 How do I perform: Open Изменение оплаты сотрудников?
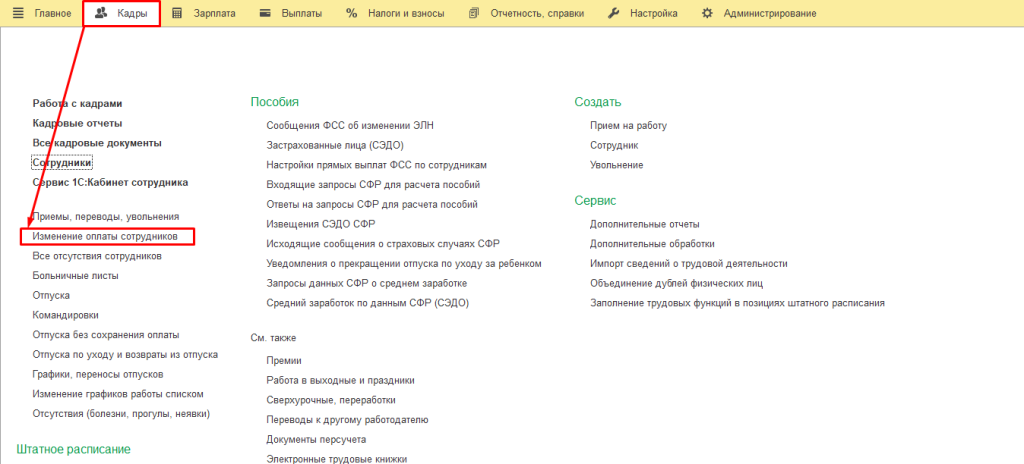pyautogui.click(x=105, y=236)
